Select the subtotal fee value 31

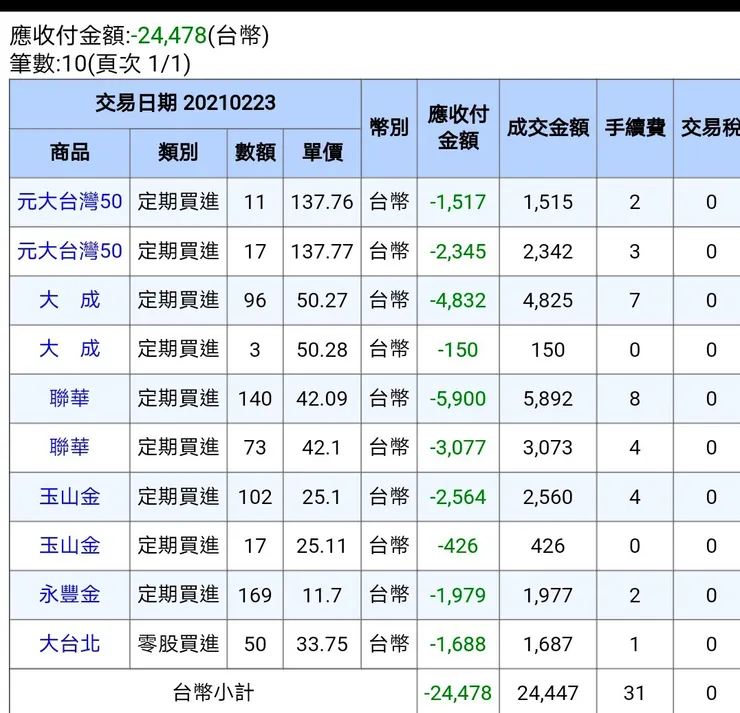[635, 693]
